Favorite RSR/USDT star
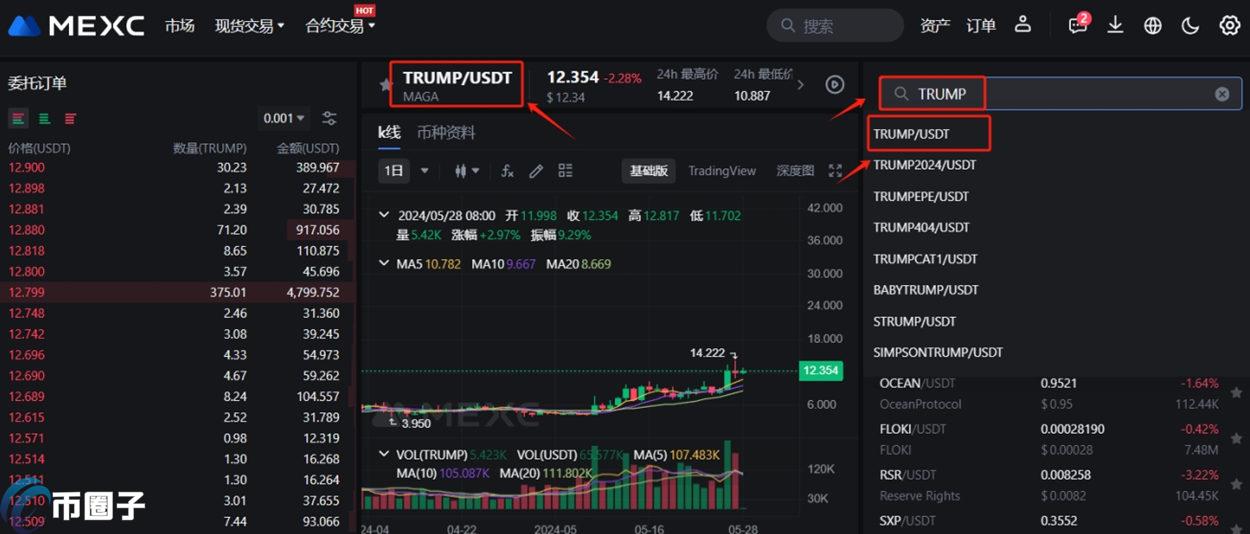 click(1237, 485)
